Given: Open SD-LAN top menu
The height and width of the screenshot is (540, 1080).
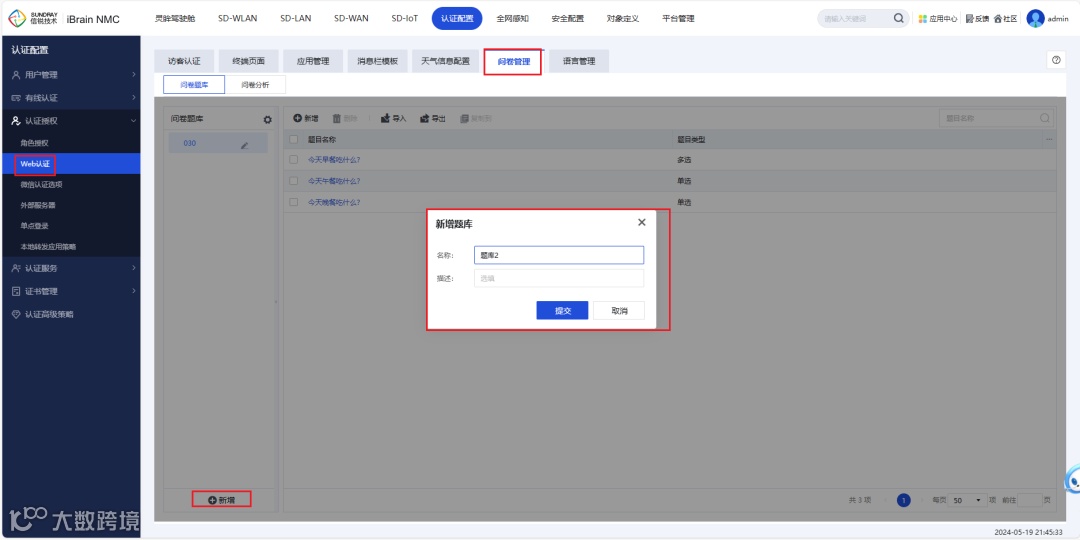Looking at the screenshot, I should coord(295,19).
